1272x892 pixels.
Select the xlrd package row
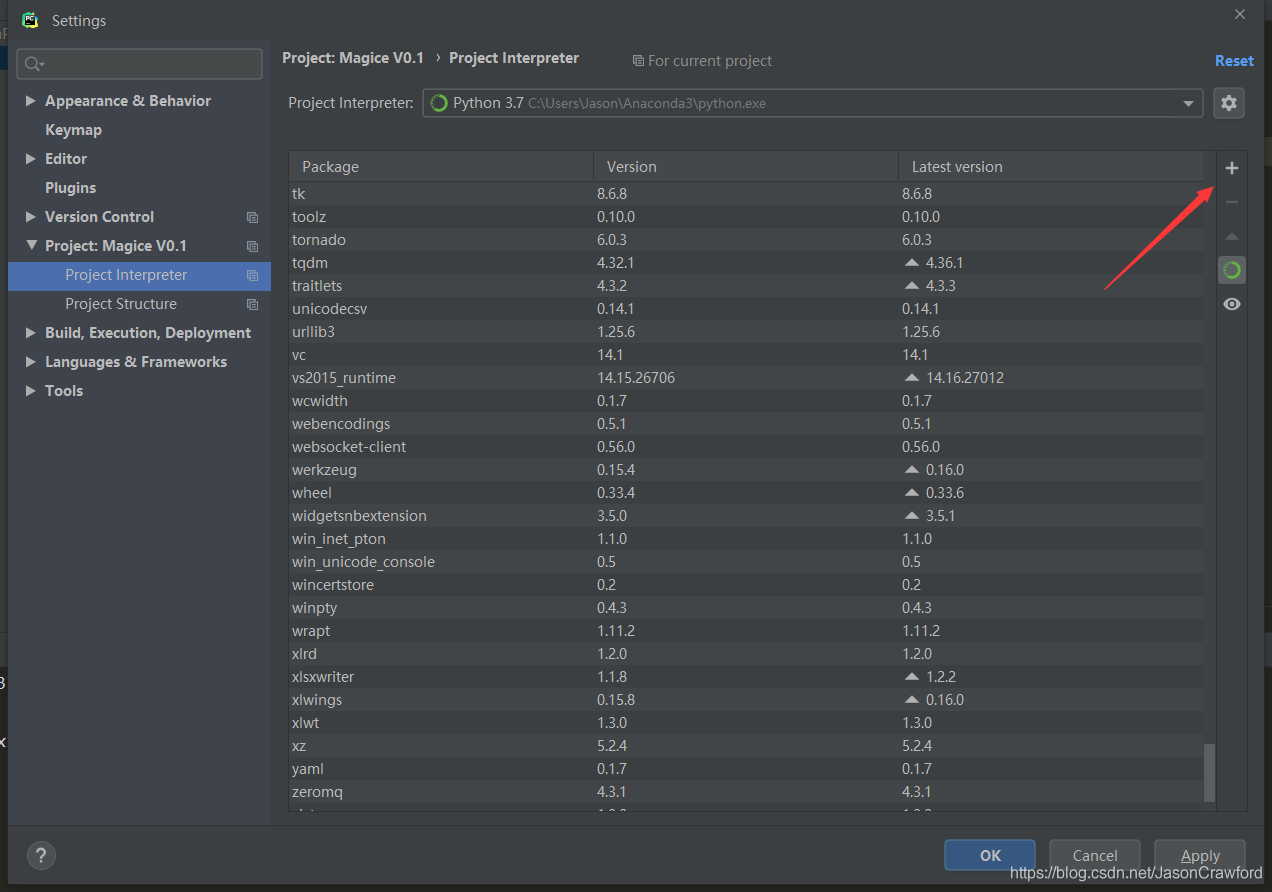[746, 654]
